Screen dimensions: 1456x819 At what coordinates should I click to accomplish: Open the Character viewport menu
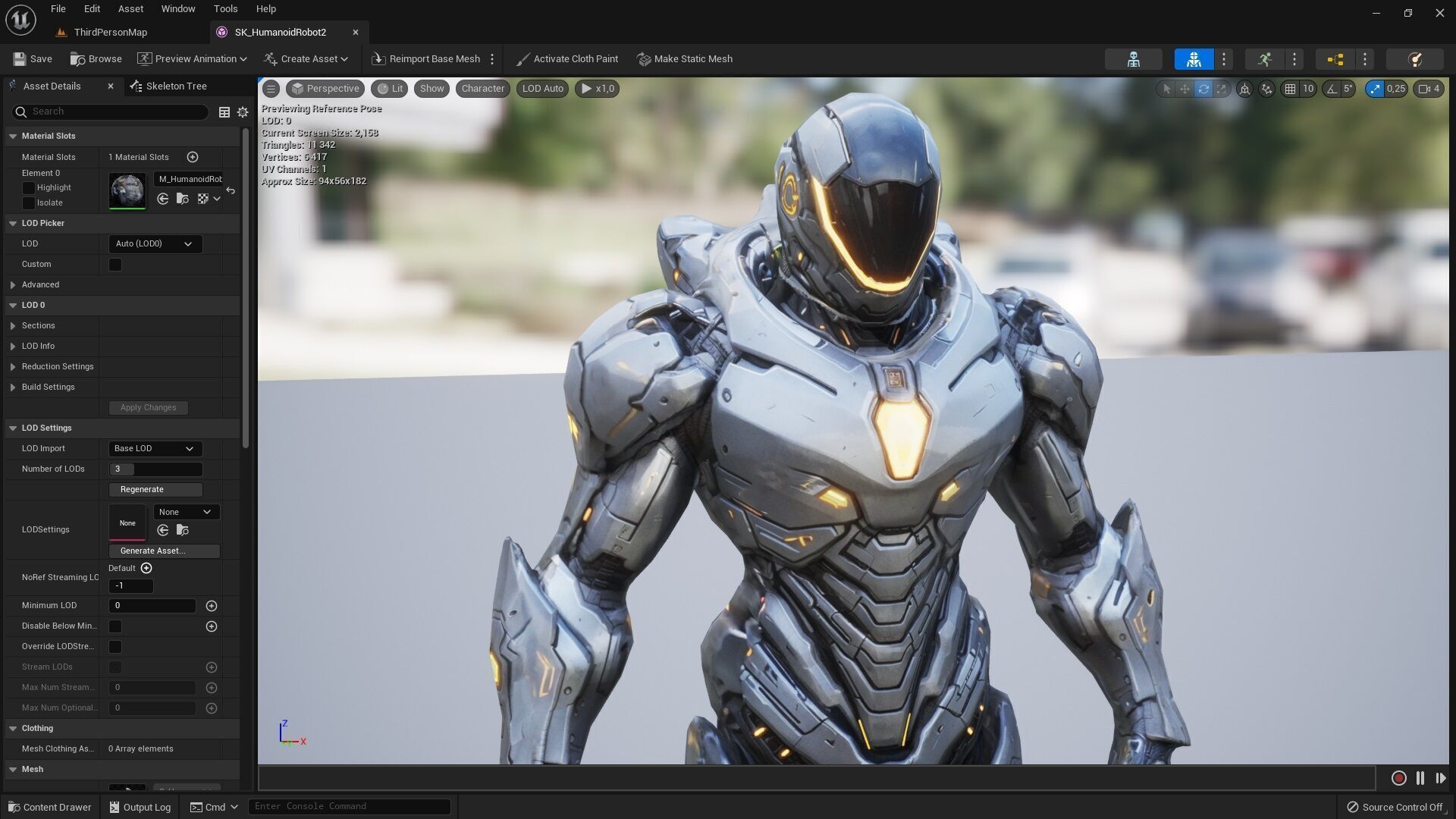[x=482, y=89]
